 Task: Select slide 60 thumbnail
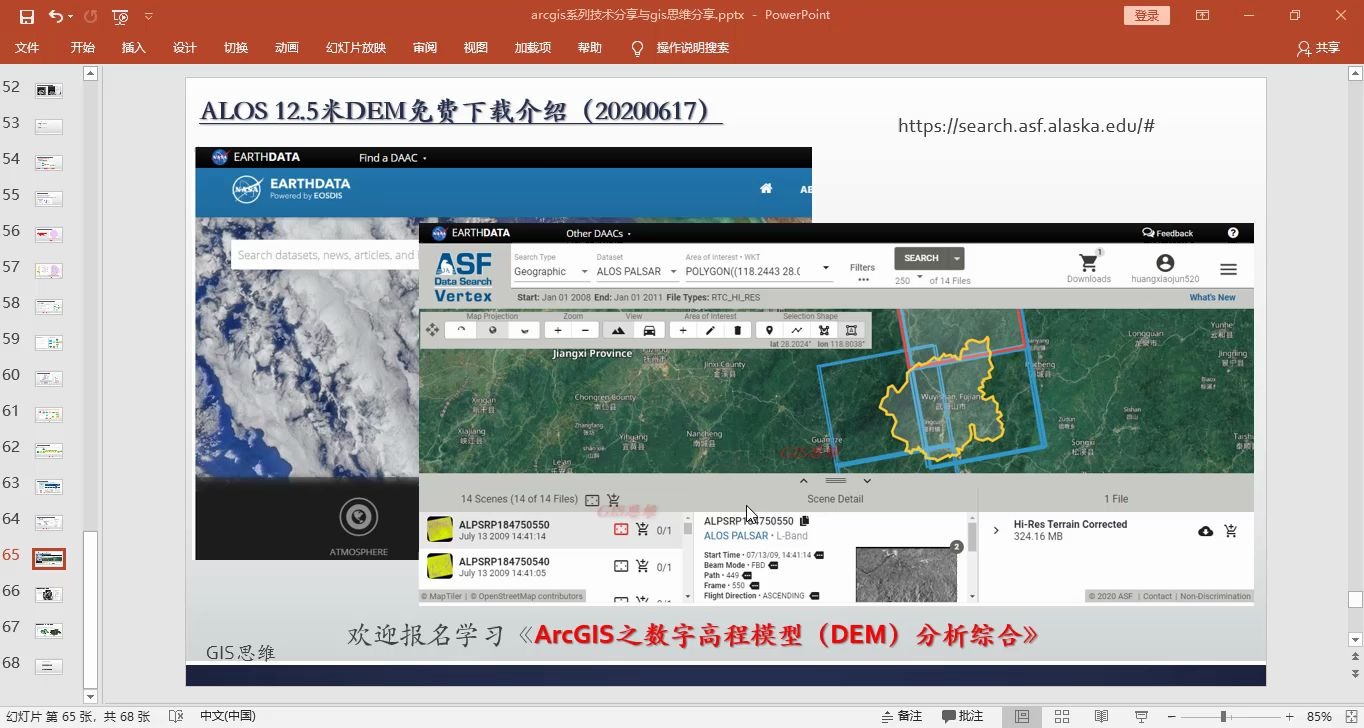49,378
